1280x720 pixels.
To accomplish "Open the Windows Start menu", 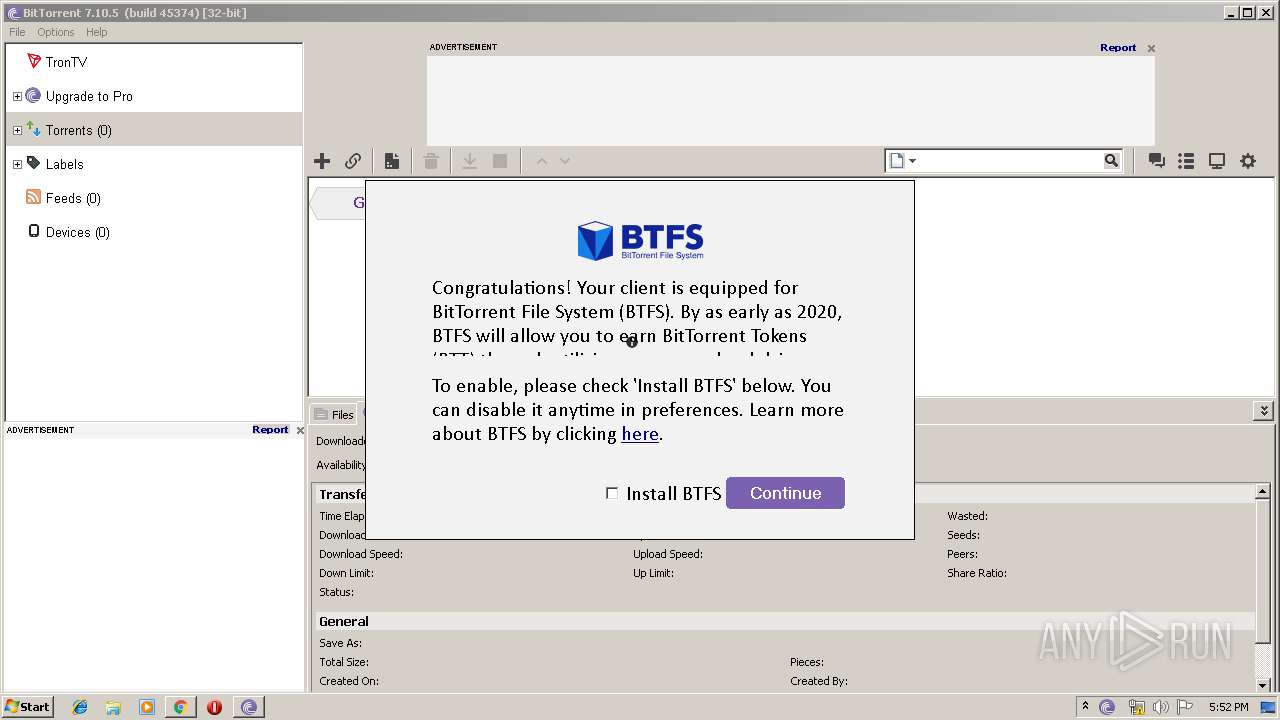I will (x=27, y=706).
